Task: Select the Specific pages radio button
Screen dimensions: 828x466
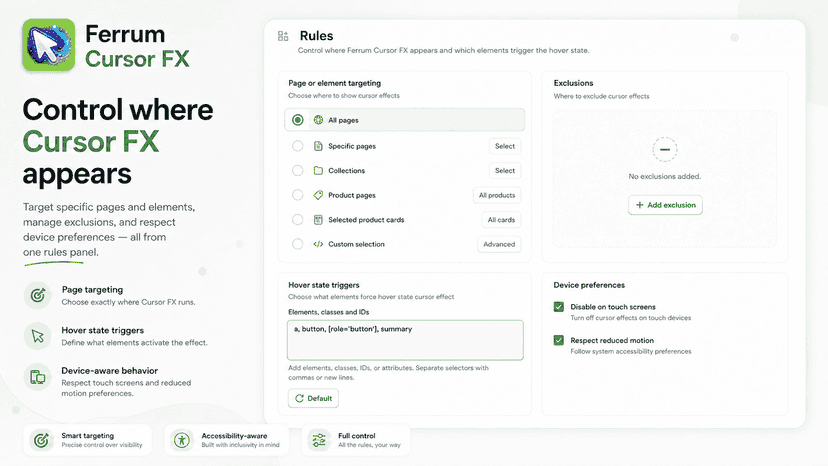Action: point(298,146)
